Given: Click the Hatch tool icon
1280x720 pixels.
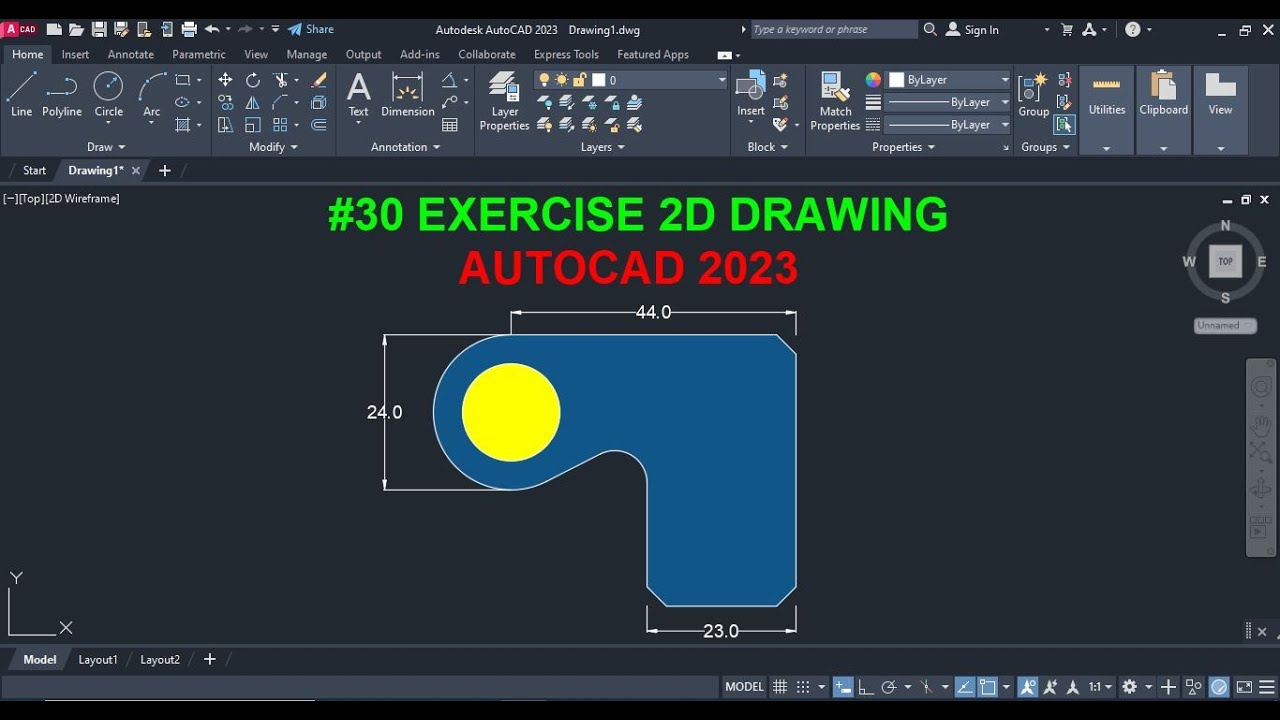Looking at the screenshot, I should pyautogui.click(x=183, y=125).
